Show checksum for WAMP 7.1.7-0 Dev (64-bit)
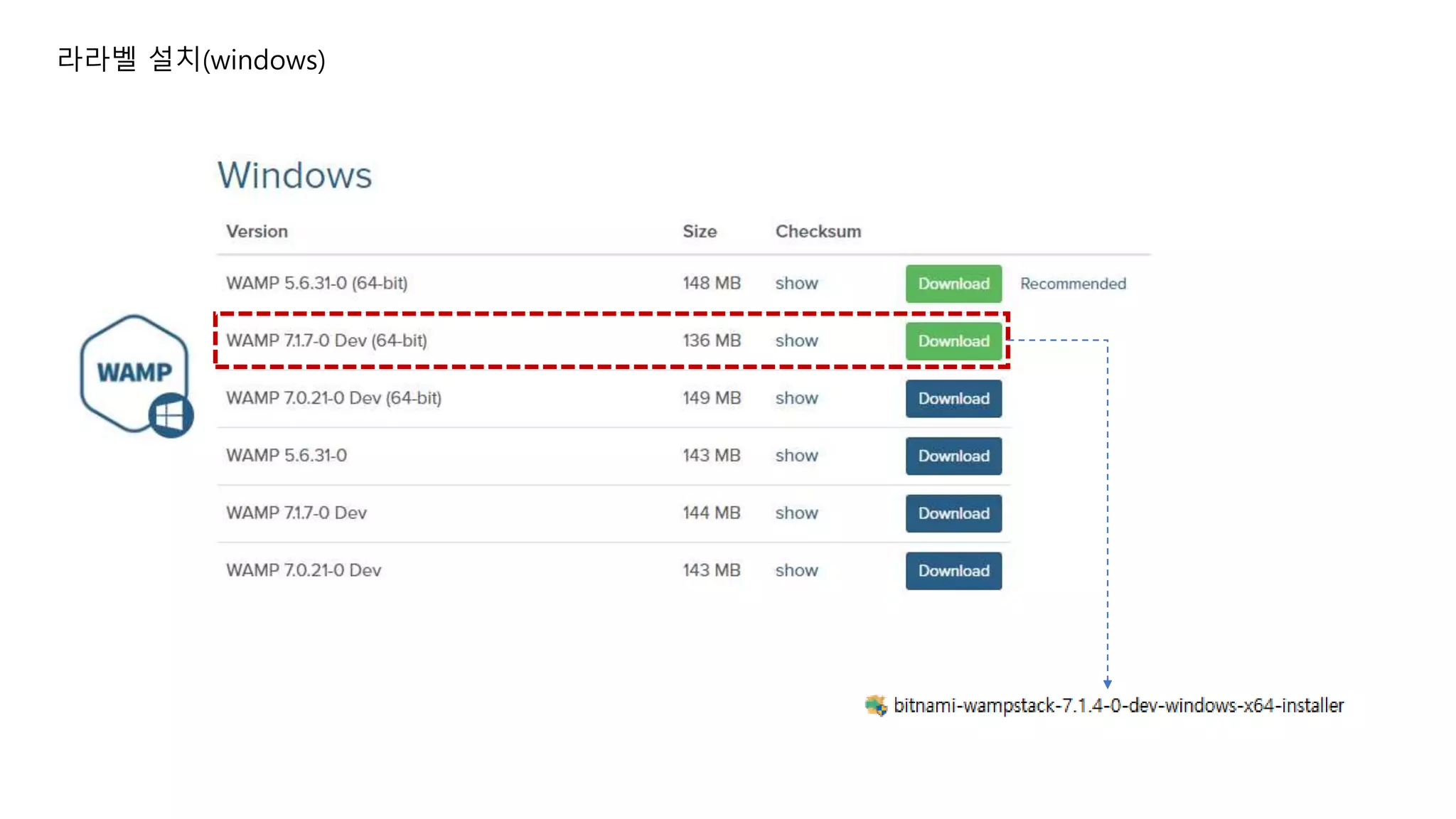 [x=796, y=341]
